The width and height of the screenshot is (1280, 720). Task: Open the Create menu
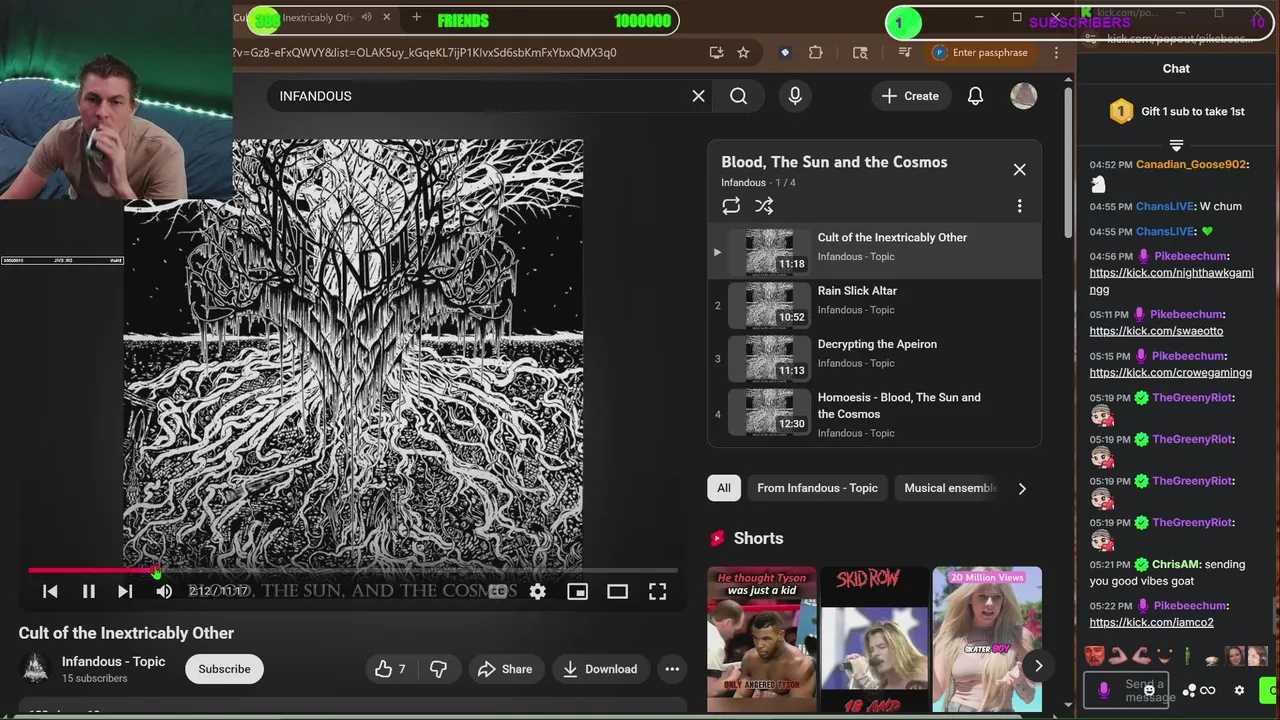910,96
